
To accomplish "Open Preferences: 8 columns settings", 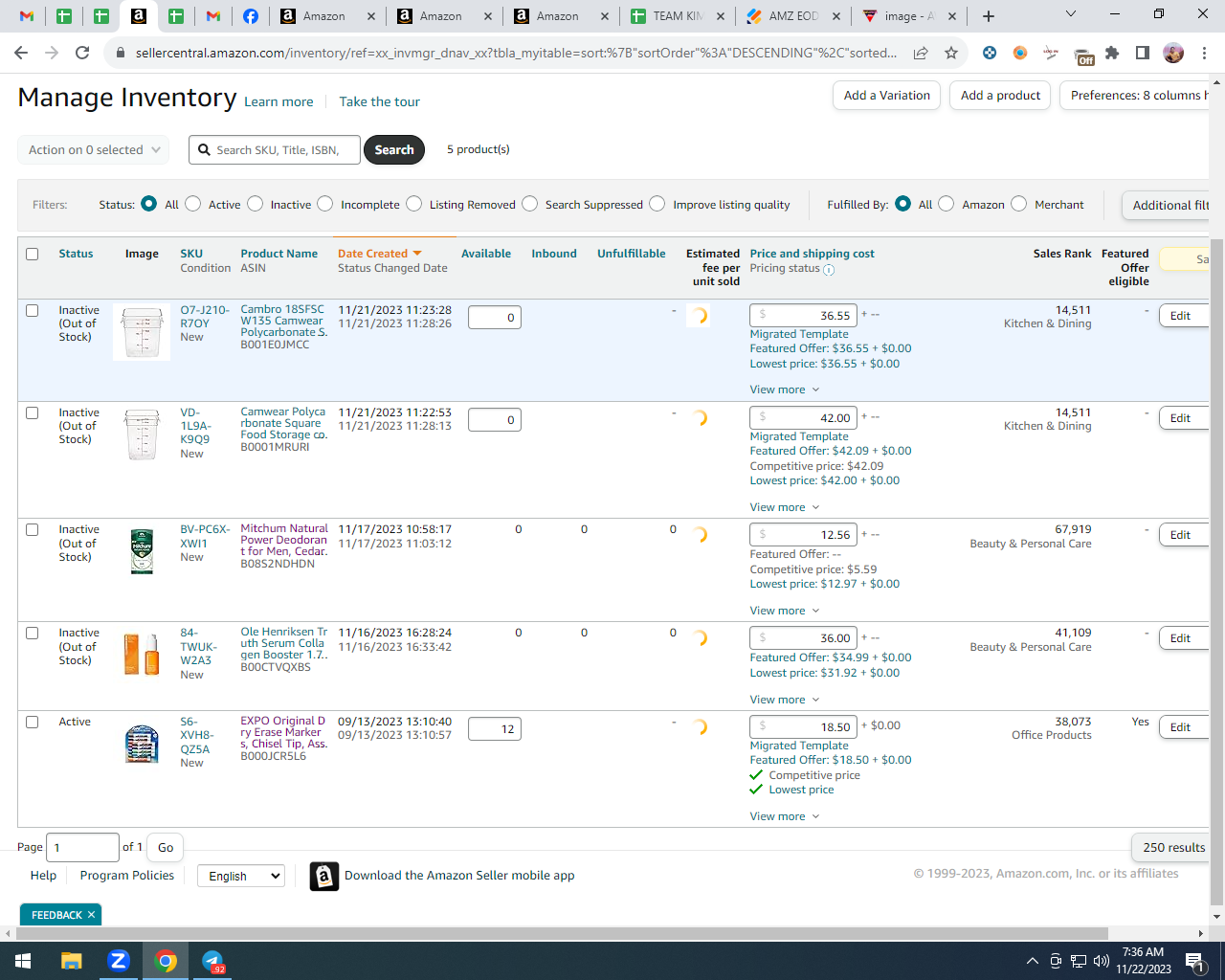I will 1135,96.
